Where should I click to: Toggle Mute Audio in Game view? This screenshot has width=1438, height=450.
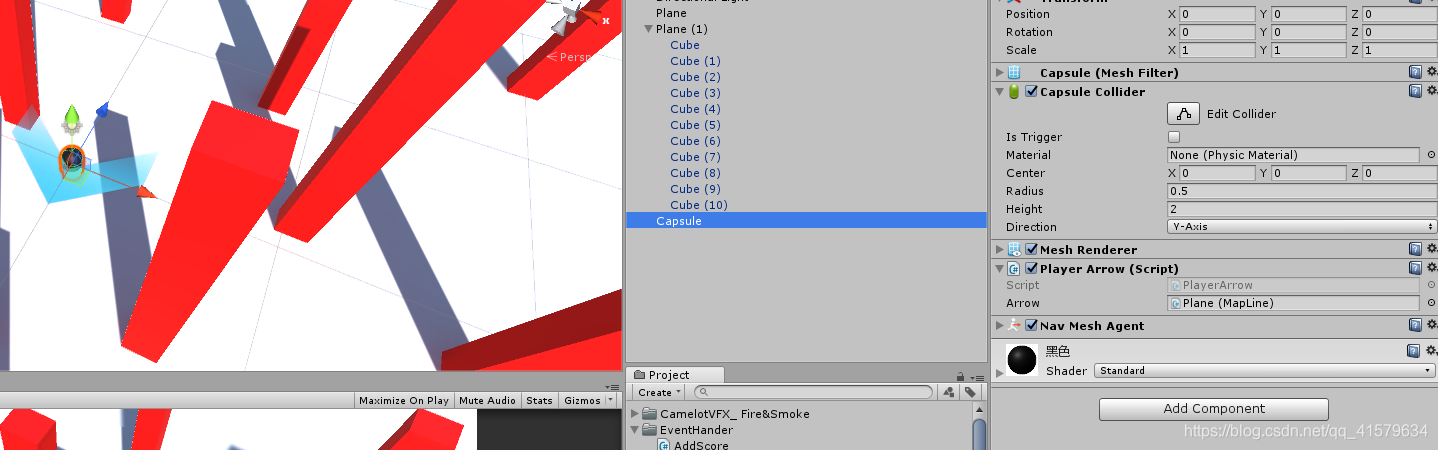point(487,400)
